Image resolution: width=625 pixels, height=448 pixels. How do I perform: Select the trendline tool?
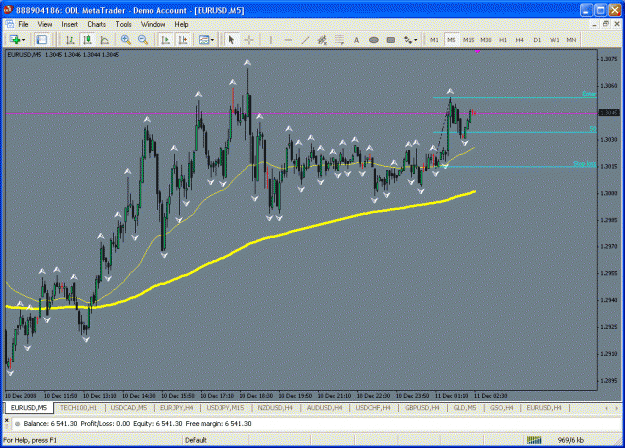305,40
